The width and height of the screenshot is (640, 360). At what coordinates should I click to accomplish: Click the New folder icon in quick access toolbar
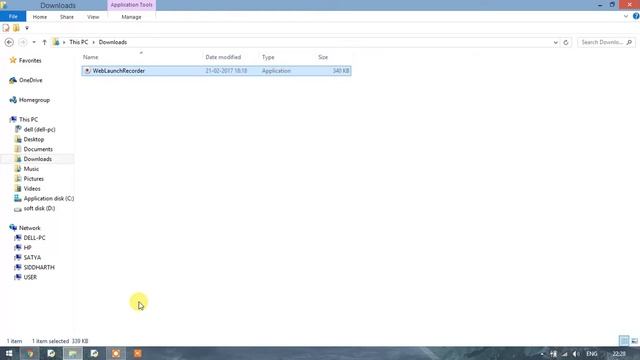click(16, 28)
